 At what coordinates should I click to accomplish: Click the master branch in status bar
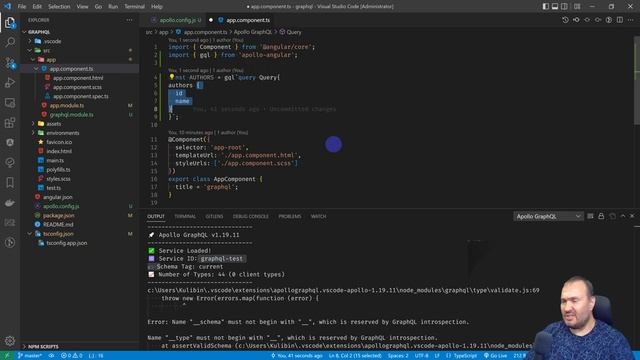[x=30, y=356]
